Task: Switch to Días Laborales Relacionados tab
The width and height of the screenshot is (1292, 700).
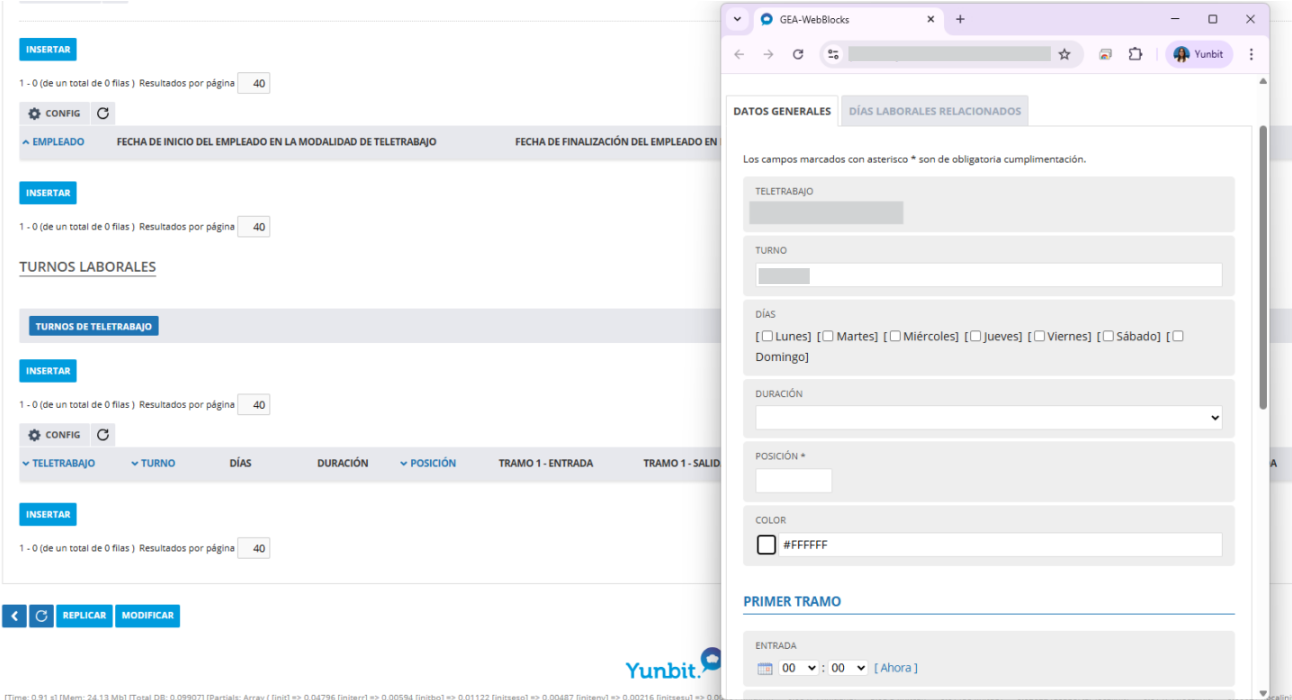Action: coord(934,111)
